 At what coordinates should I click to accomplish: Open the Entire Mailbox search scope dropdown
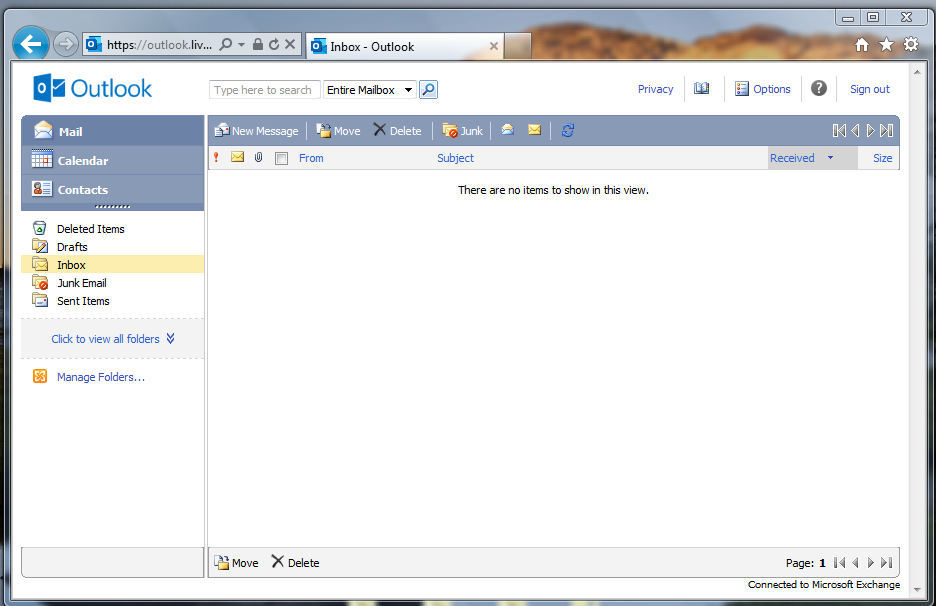370,90
